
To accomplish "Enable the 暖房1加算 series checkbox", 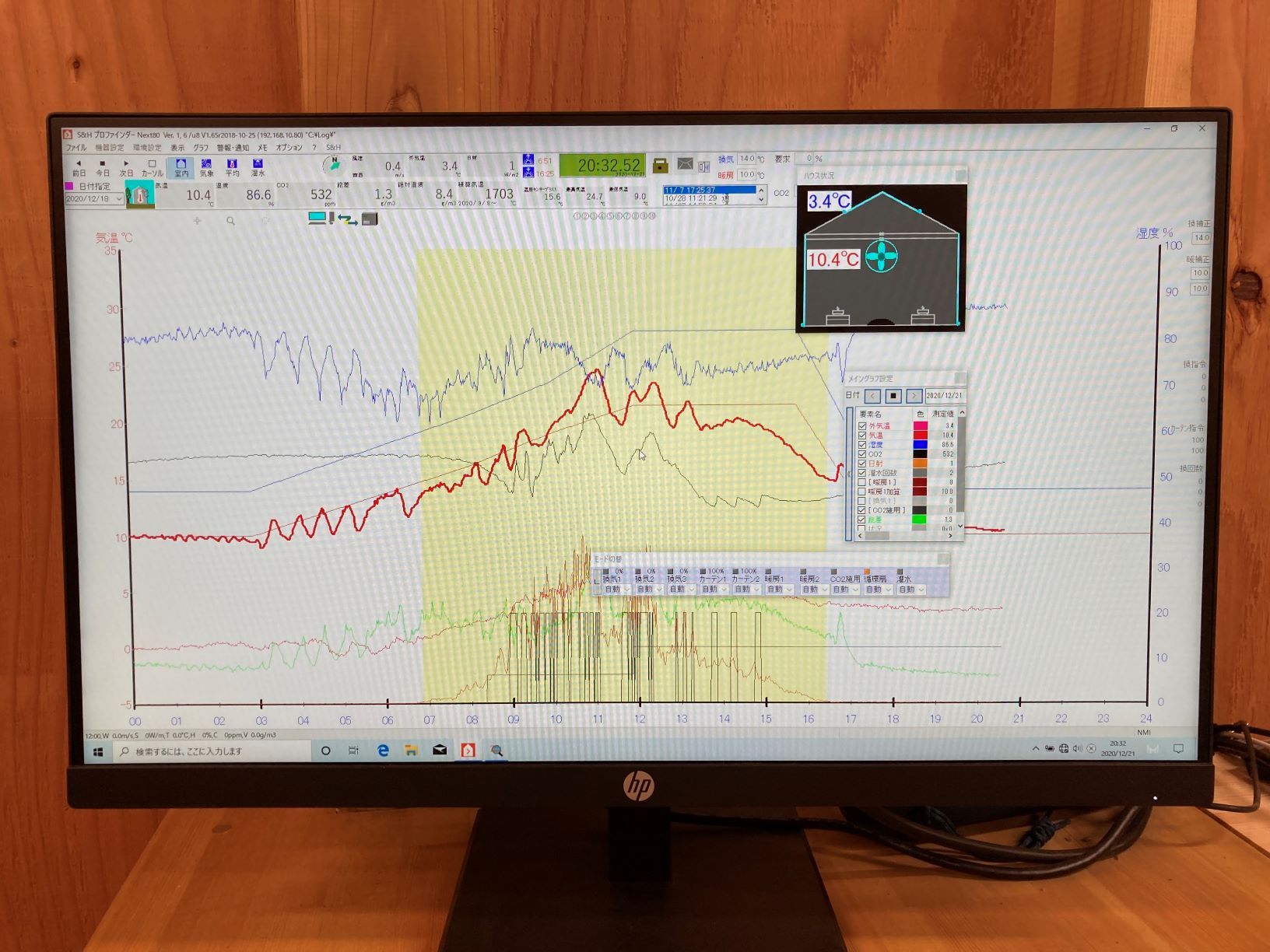I will click(862, 492).
